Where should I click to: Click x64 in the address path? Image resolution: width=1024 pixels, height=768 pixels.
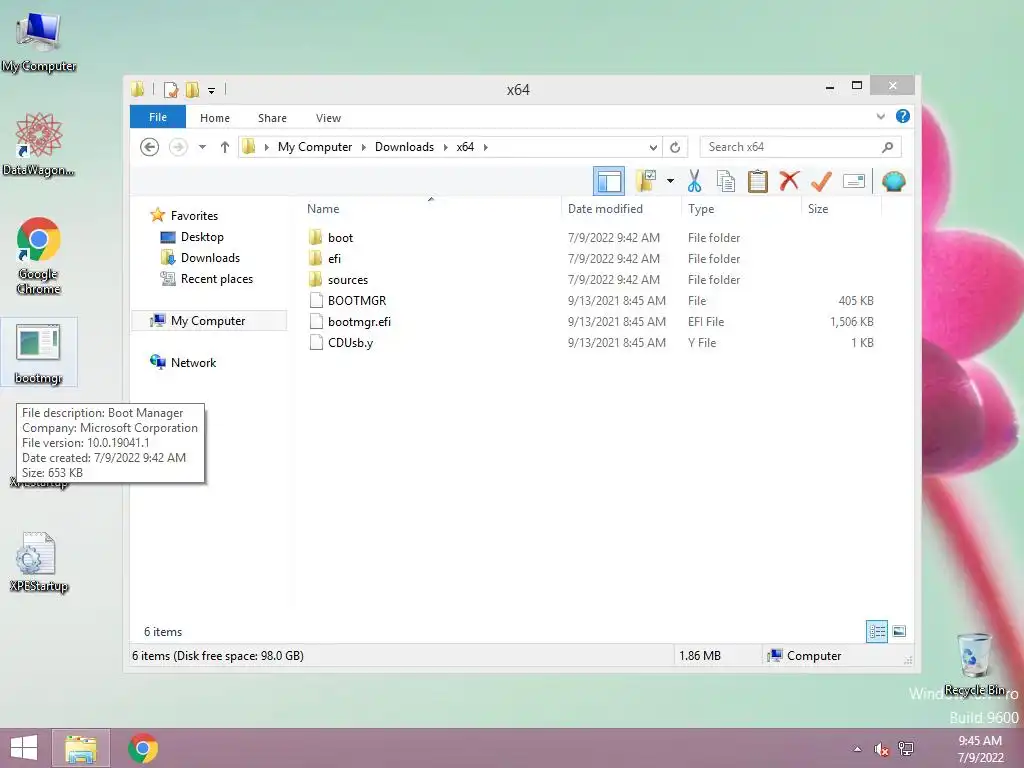465,147
